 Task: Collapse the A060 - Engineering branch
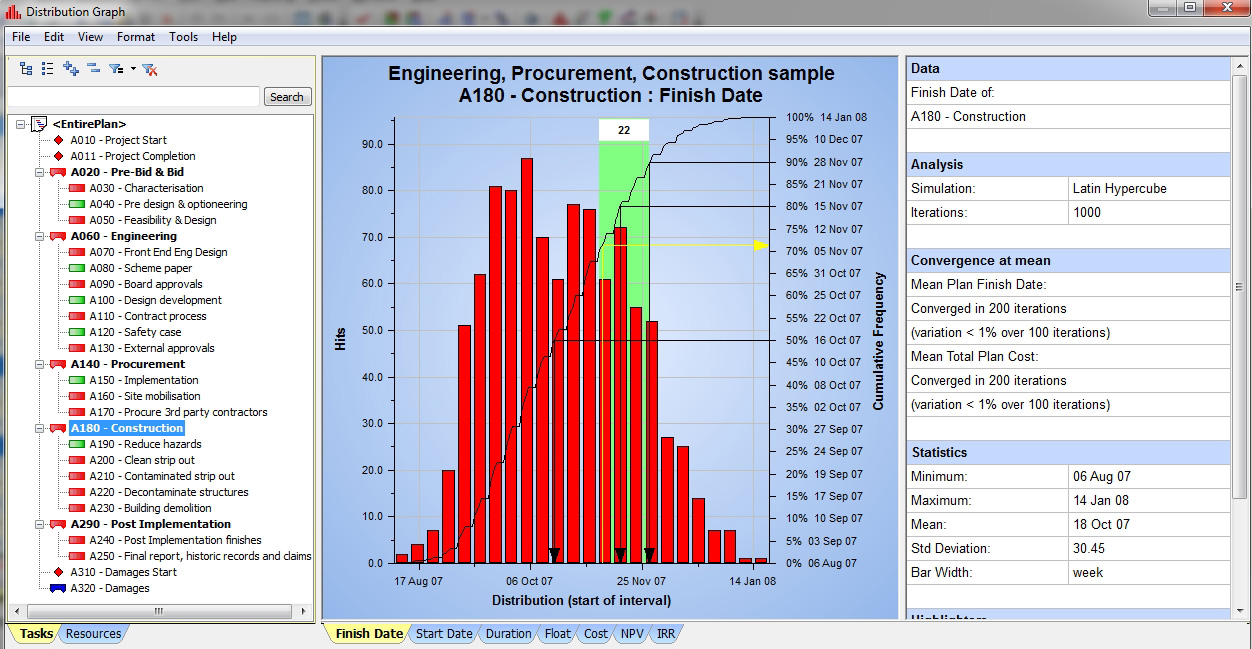pos(40,236)
